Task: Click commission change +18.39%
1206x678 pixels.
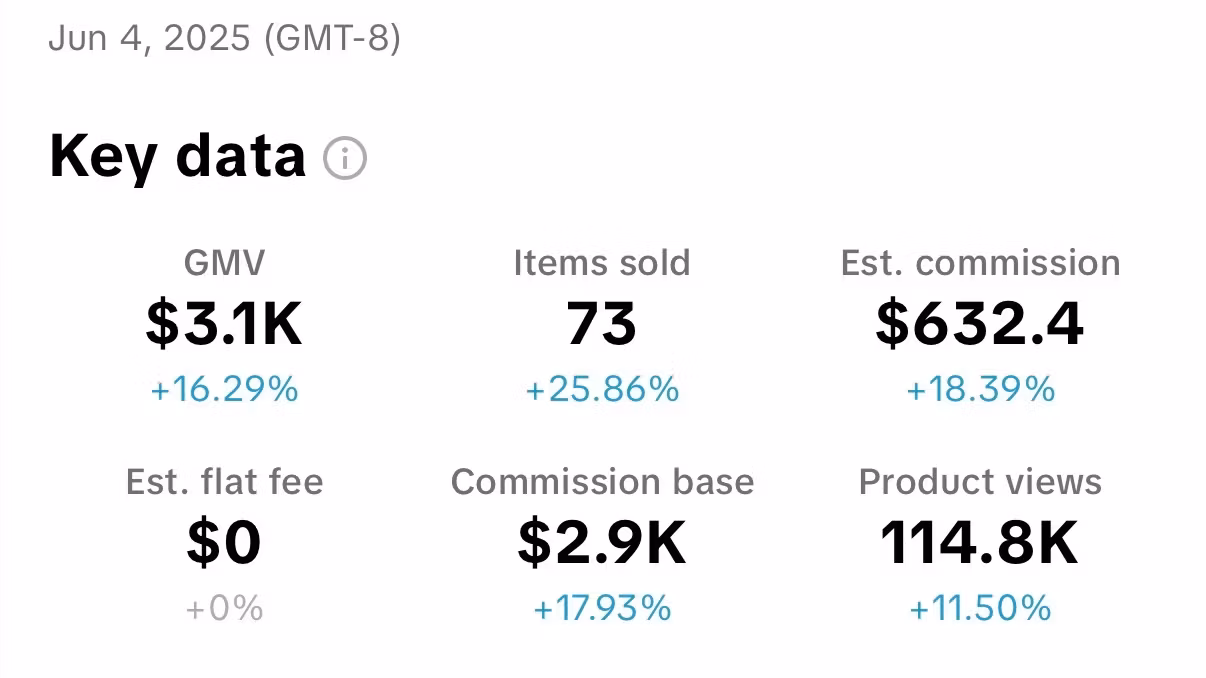Action: [980, 389]
